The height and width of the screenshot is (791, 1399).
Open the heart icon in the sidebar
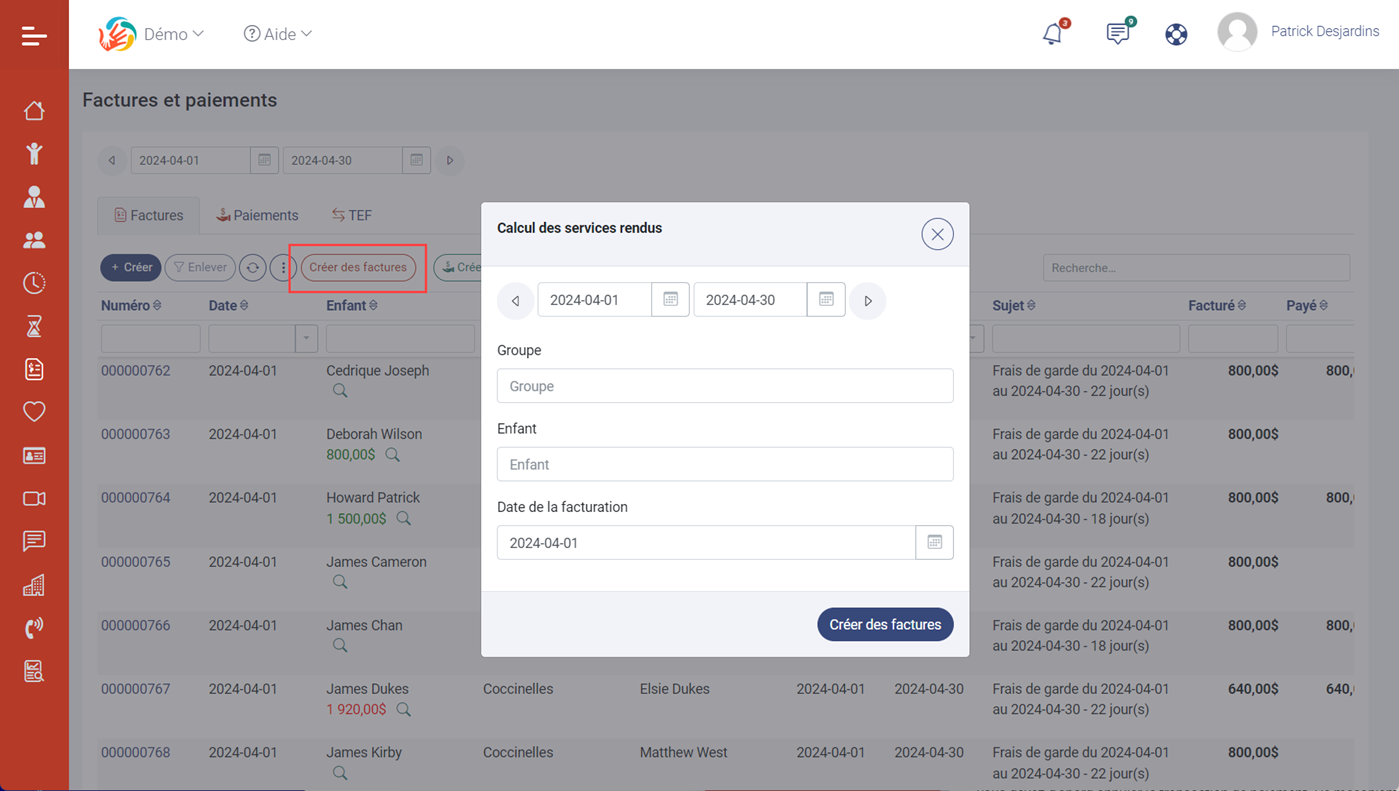34,412
